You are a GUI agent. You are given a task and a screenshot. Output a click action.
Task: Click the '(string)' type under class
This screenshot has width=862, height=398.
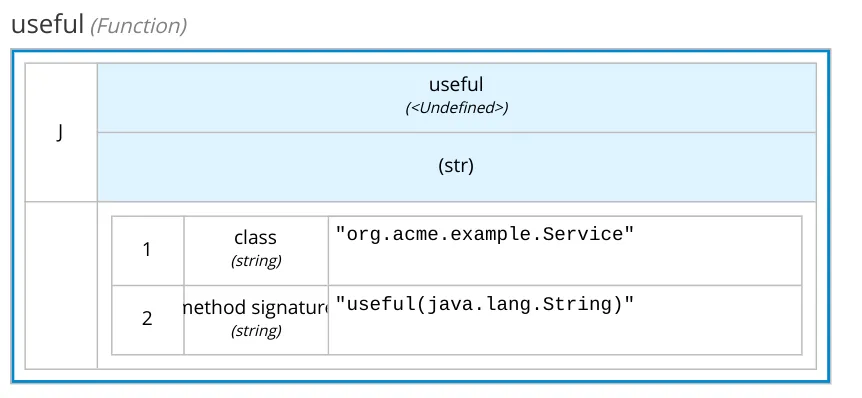[256, 261]
